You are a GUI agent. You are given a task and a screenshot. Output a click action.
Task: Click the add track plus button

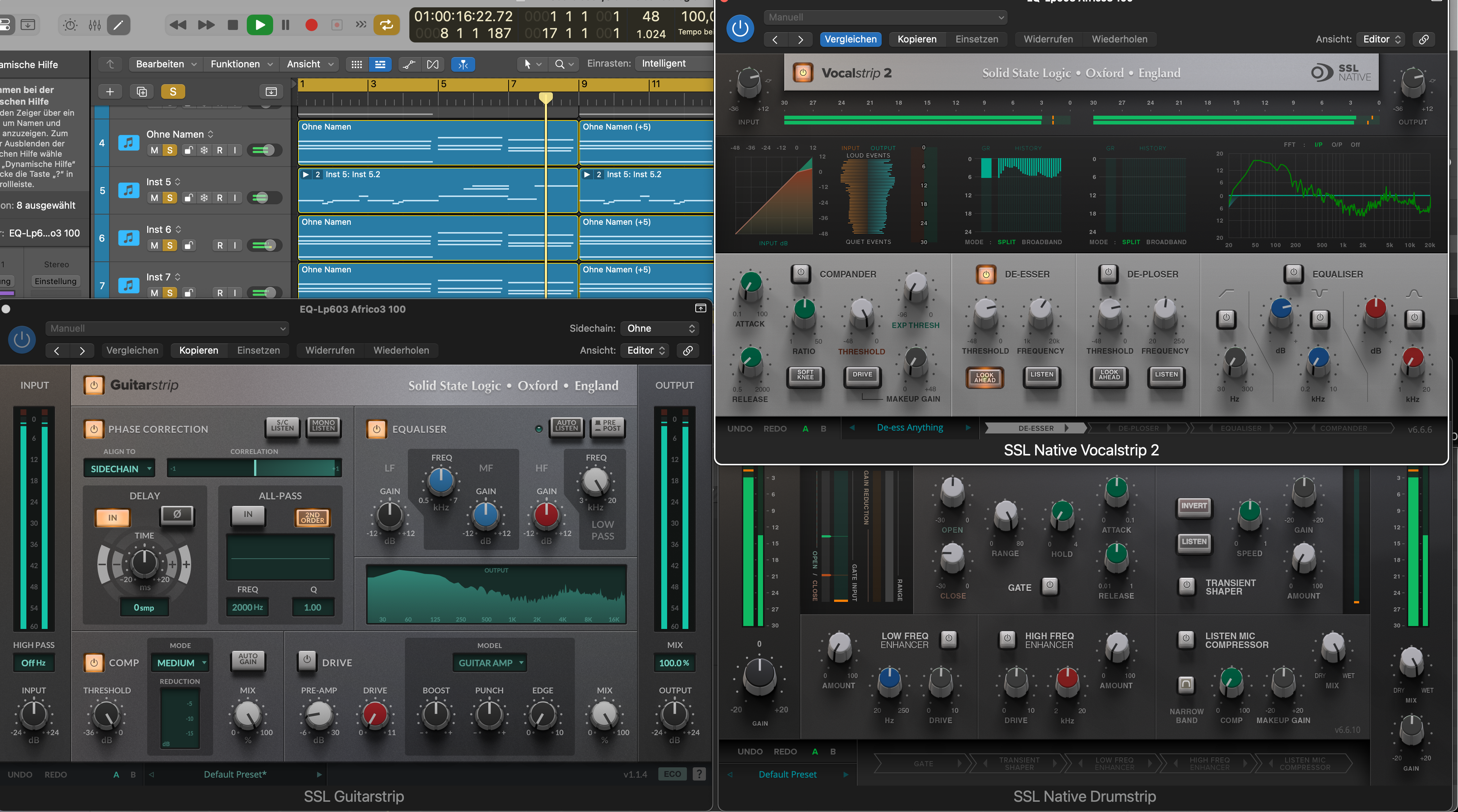click(x=110, y=92)
